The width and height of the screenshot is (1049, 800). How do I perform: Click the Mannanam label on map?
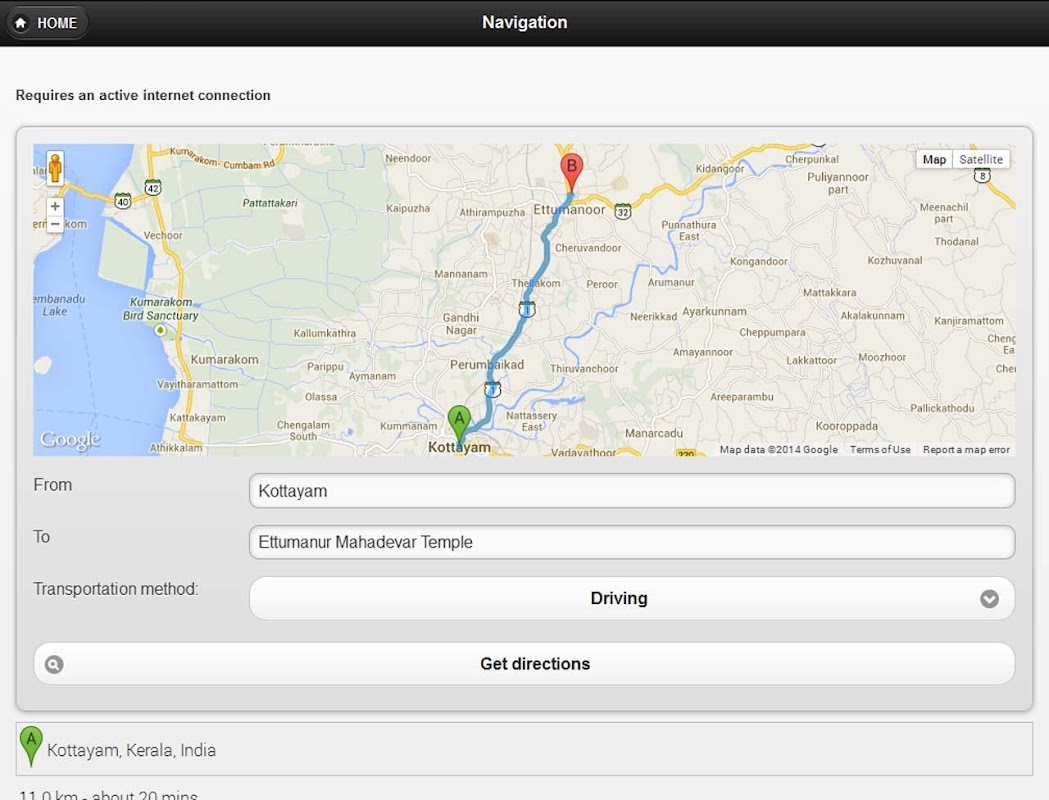tap(461, 274)
